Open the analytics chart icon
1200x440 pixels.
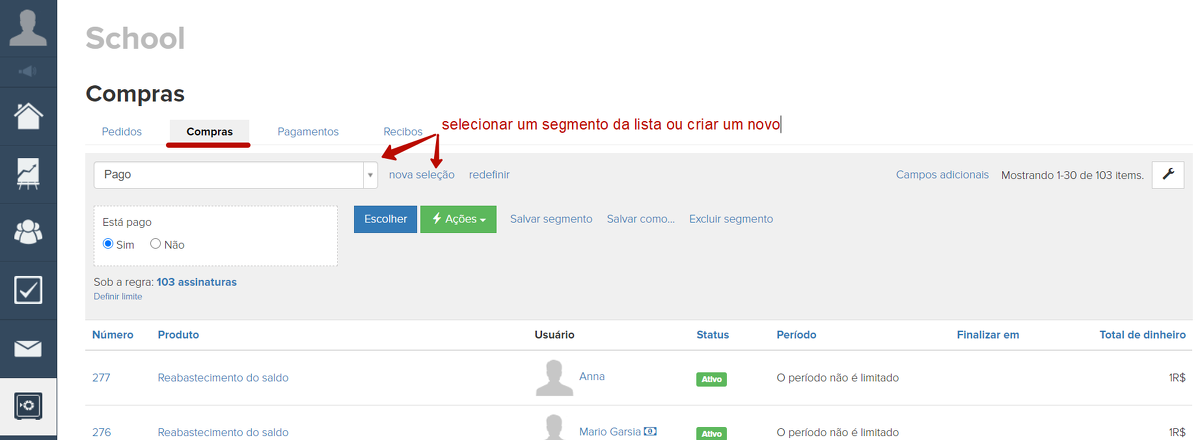coord(28,173)
